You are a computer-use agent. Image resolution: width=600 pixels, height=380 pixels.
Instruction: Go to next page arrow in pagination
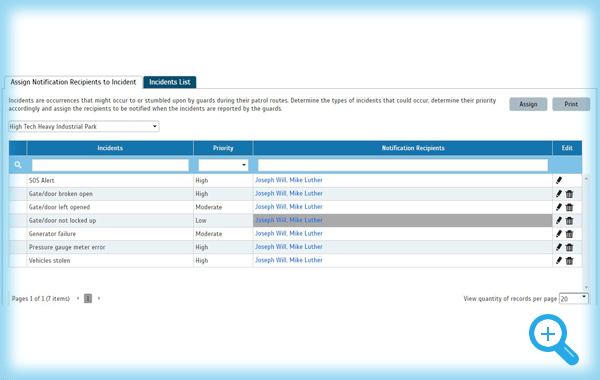(99, 298)
